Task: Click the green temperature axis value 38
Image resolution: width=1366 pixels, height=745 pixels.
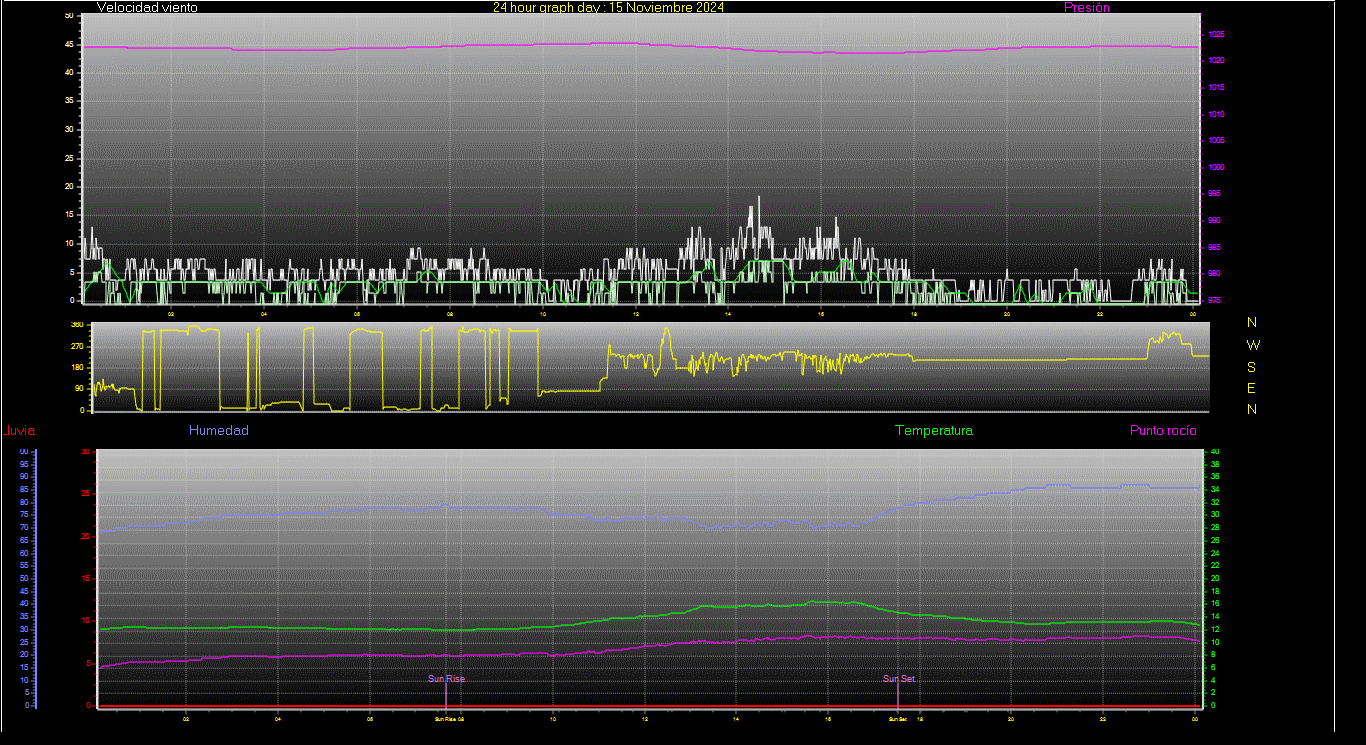Action: [x=1216, y=464]
